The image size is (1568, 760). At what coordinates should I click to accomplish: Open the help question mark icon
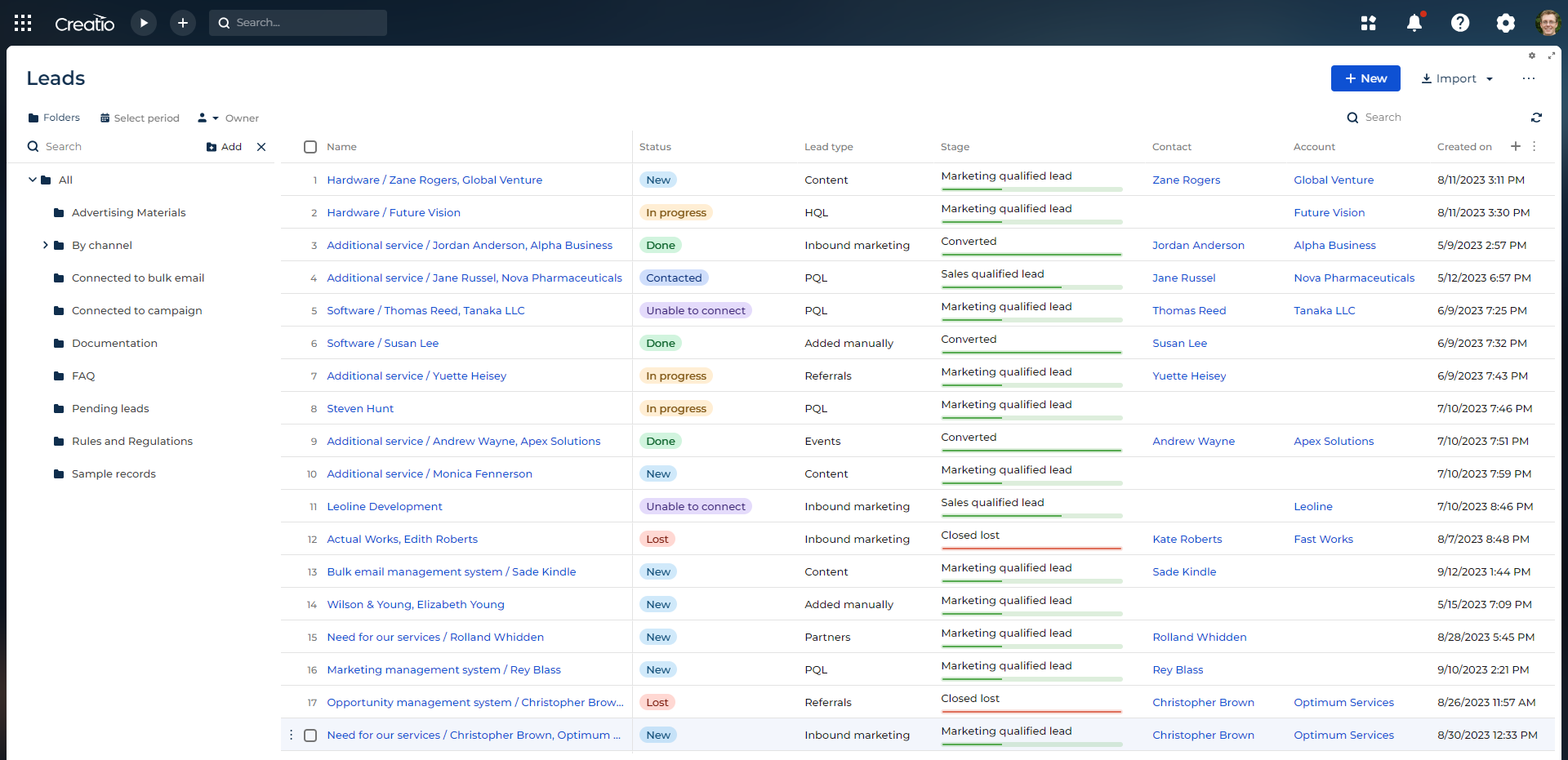coord(1460,23)
